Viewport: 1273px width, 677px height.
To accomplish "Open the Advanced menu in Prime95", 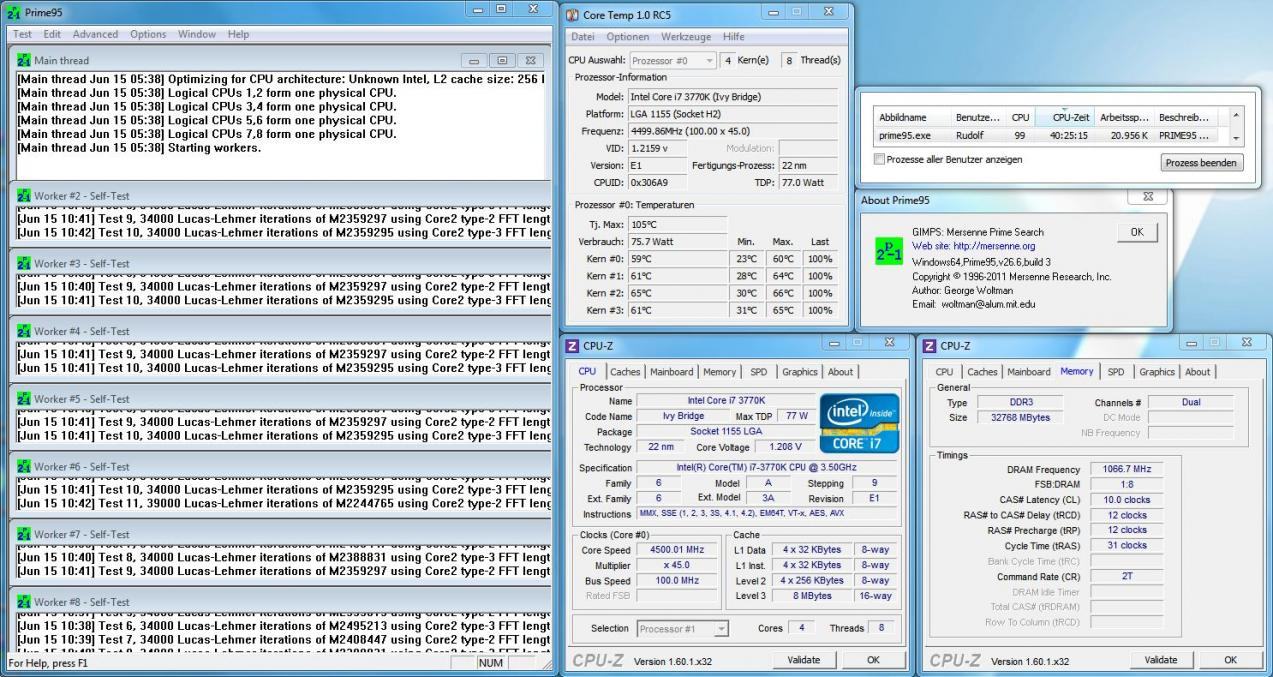I will click(x=94, y=34).
